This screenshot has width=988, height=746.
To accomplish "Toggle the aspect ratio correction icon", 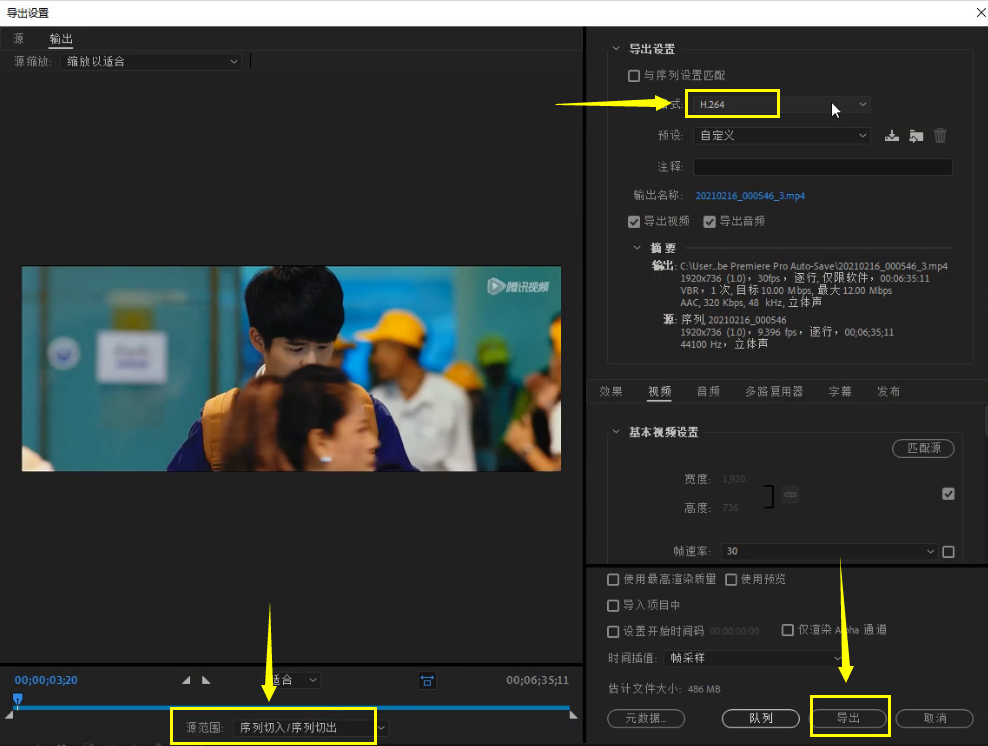I will coord(427,680).
